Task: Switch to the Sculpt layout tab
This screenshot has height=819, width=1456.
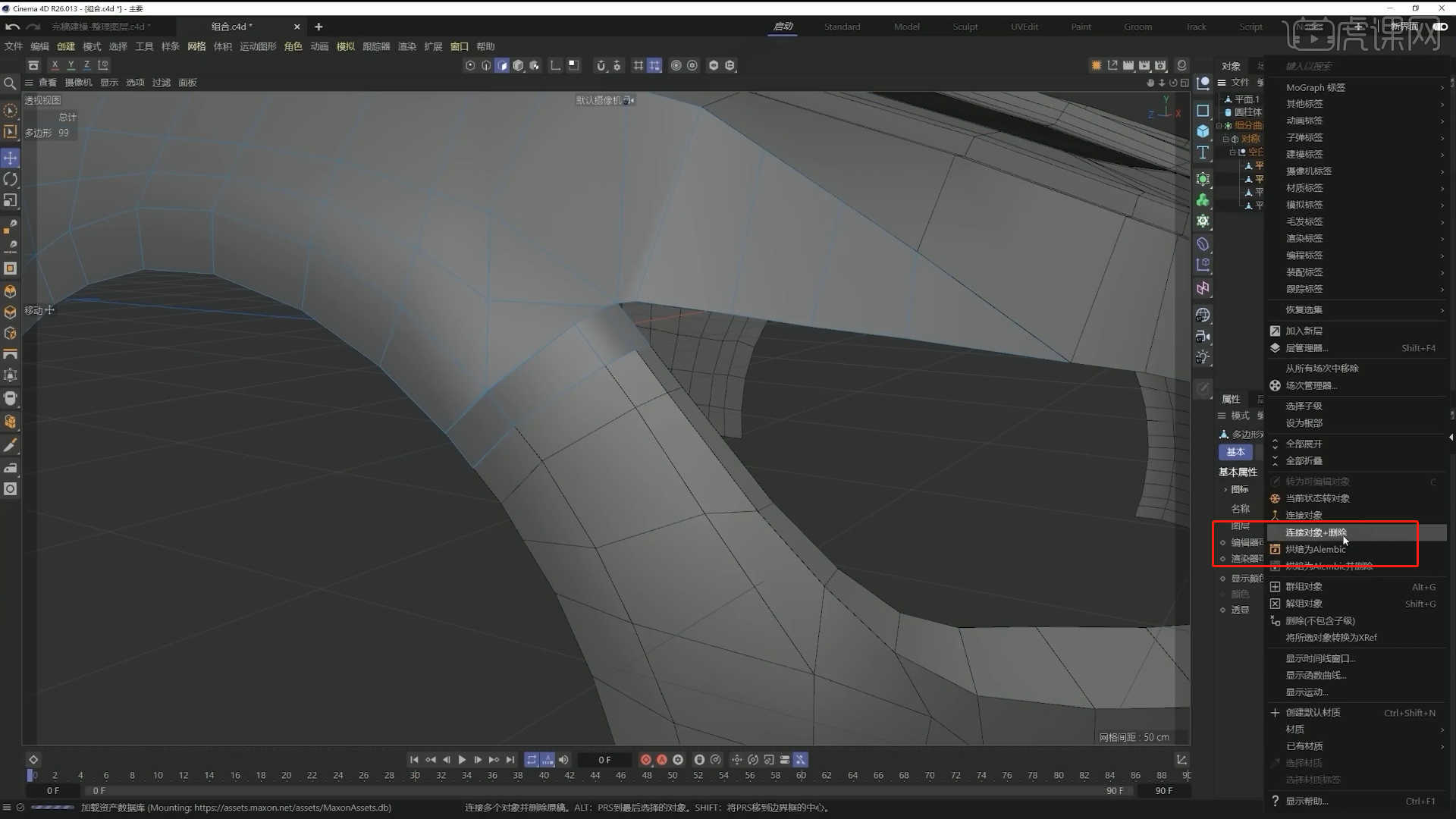Action: point(965,27)
